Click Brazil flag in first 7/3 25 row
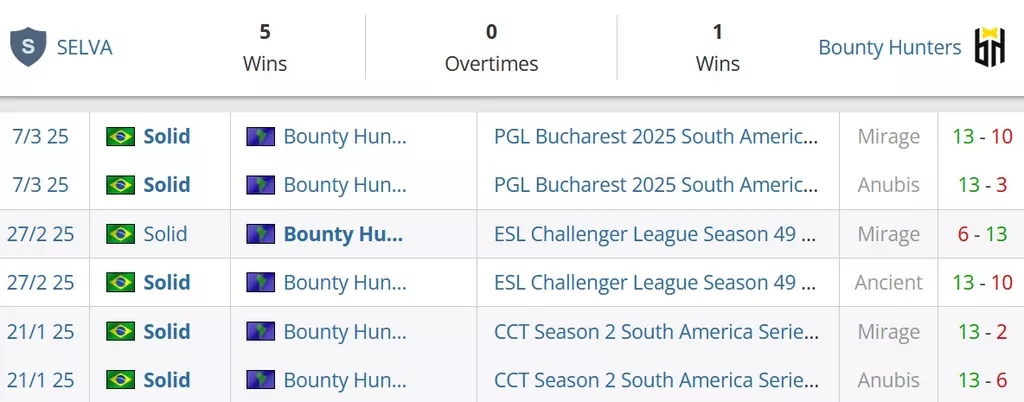This screenshot has height=402, width=1024. pos(120,136)
